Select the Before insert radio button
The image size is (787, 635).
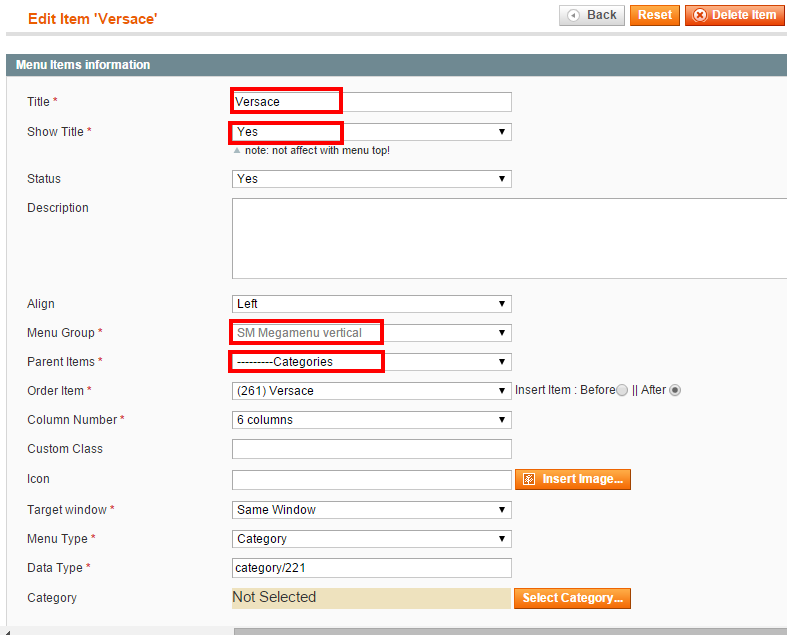pyautogui.click(x=622, y=391)
